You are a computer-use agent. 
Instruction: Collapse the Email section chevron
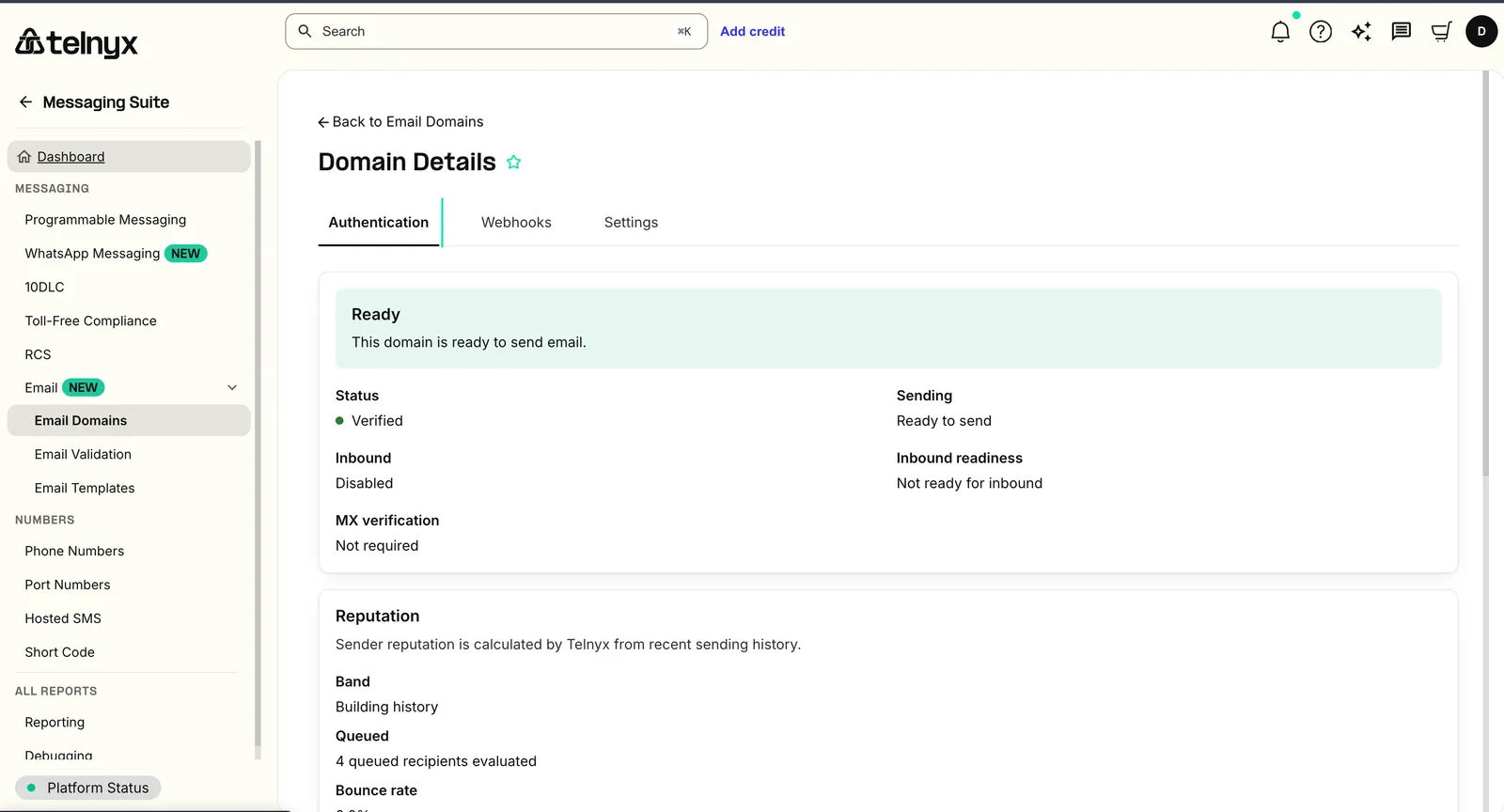coord(232,387)
